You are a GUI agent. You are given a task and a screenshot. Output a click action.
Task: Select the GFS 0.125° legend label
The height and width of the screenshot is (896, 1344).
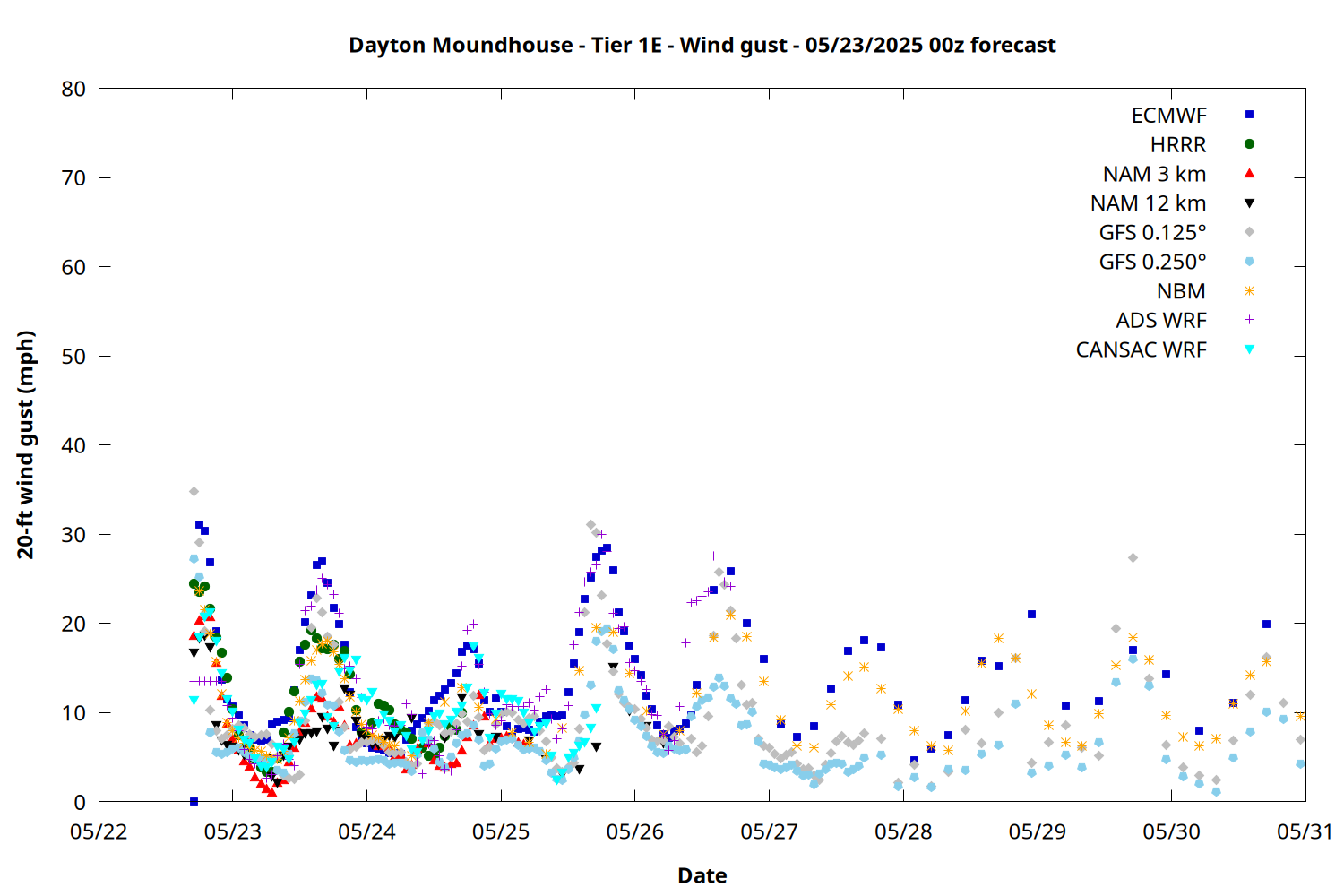pos(1152,233)
